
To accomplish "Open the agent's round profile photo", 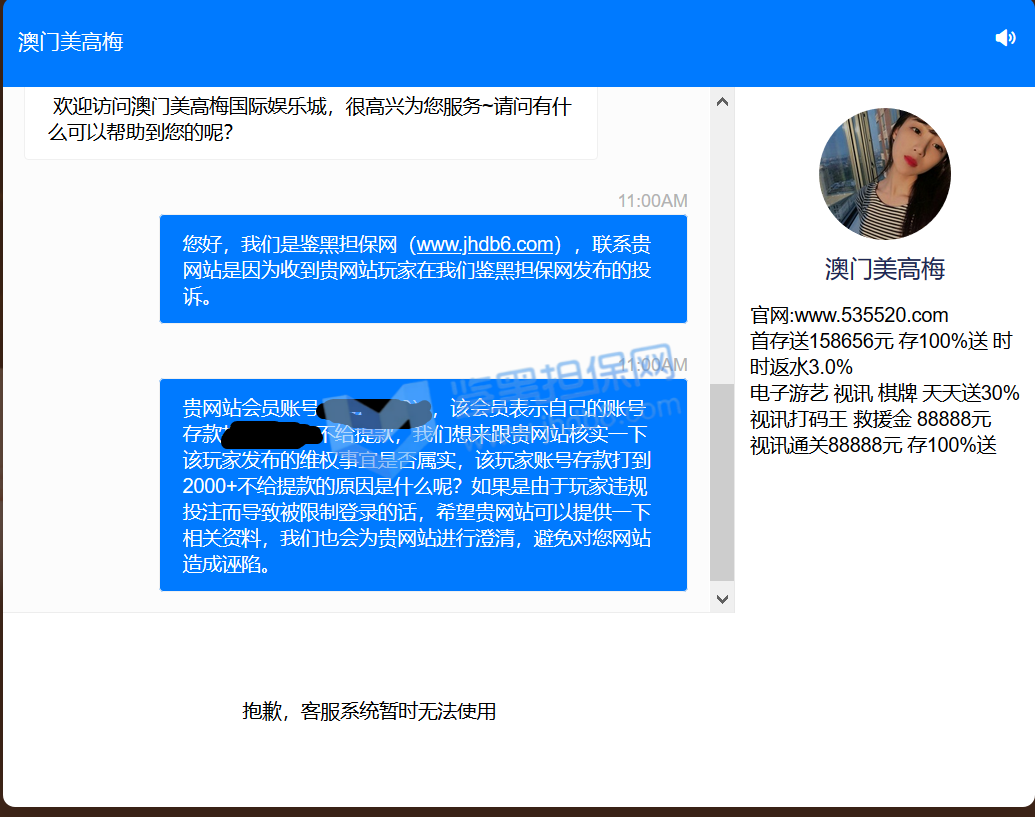I will (x=884, y=174).
